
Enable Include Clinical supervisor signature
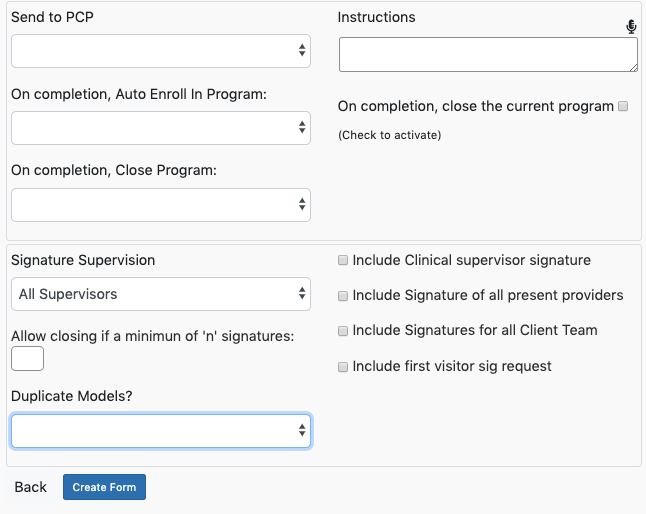[x=343, y=260]
